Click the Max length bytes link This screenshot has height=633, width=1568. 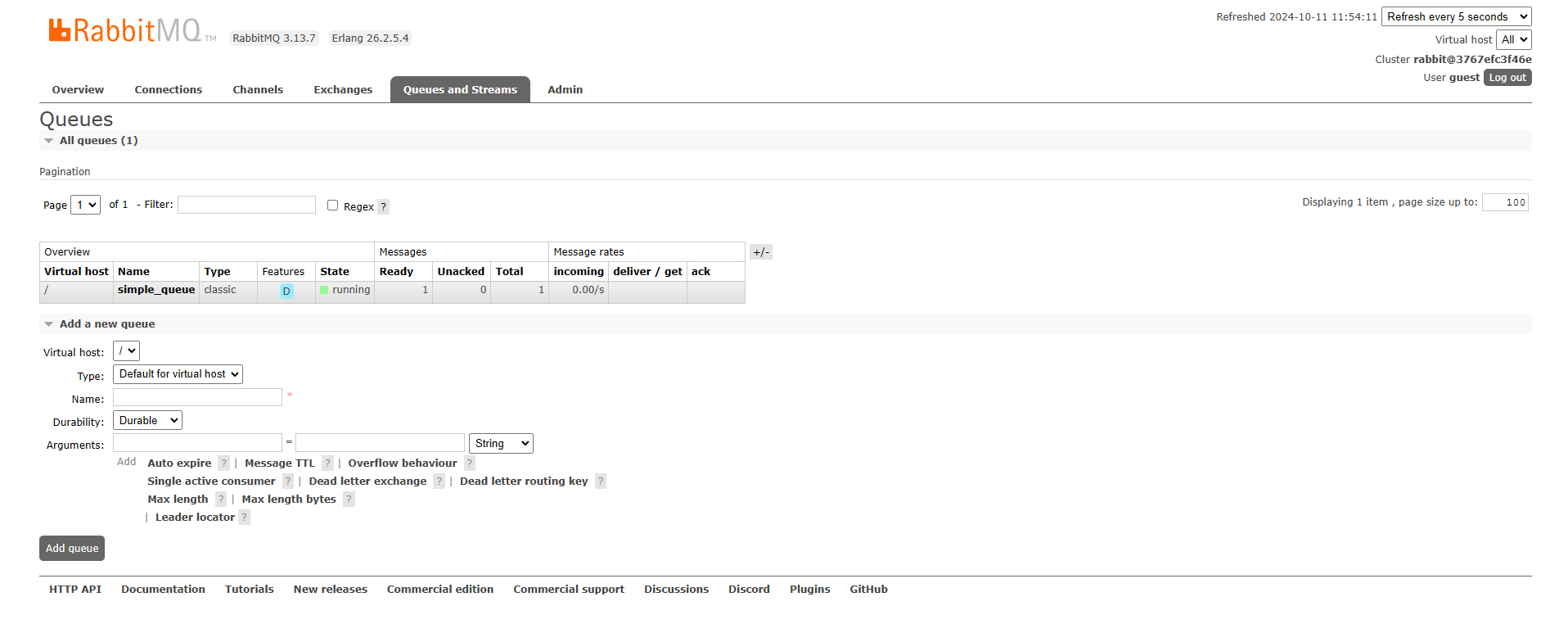point(289,500)
